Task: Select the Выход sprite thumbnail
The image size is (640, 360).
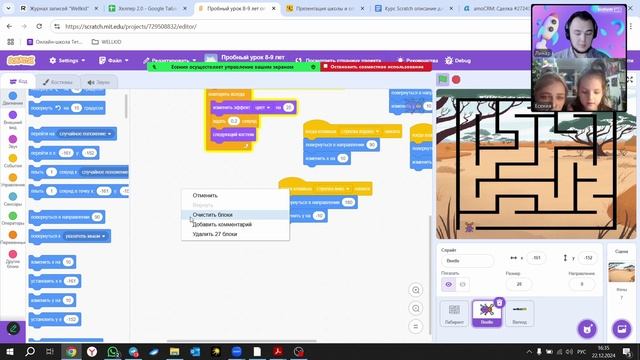Action: pos(520,313)
